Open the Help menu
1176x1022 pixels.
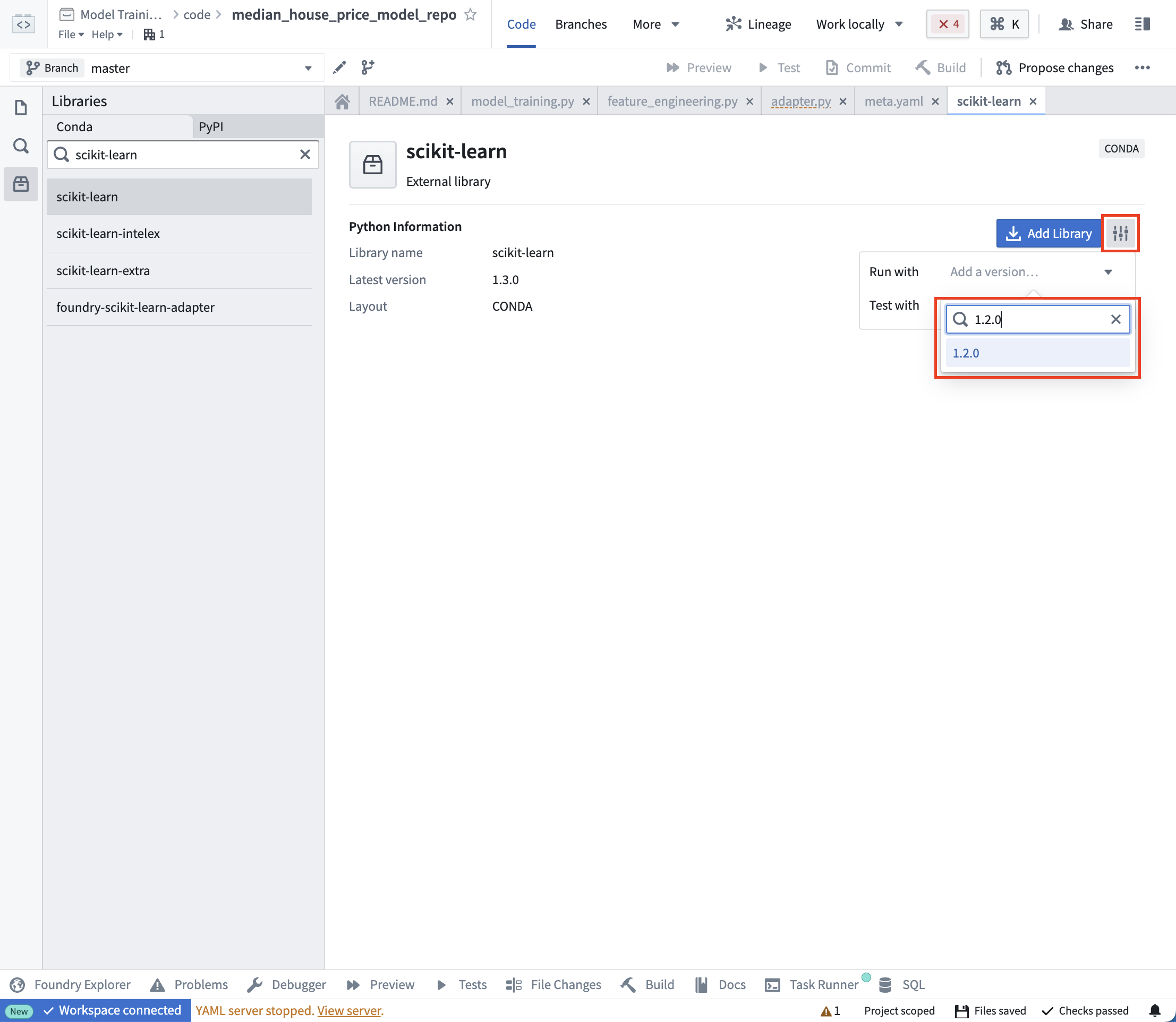[x=107, y=34]
